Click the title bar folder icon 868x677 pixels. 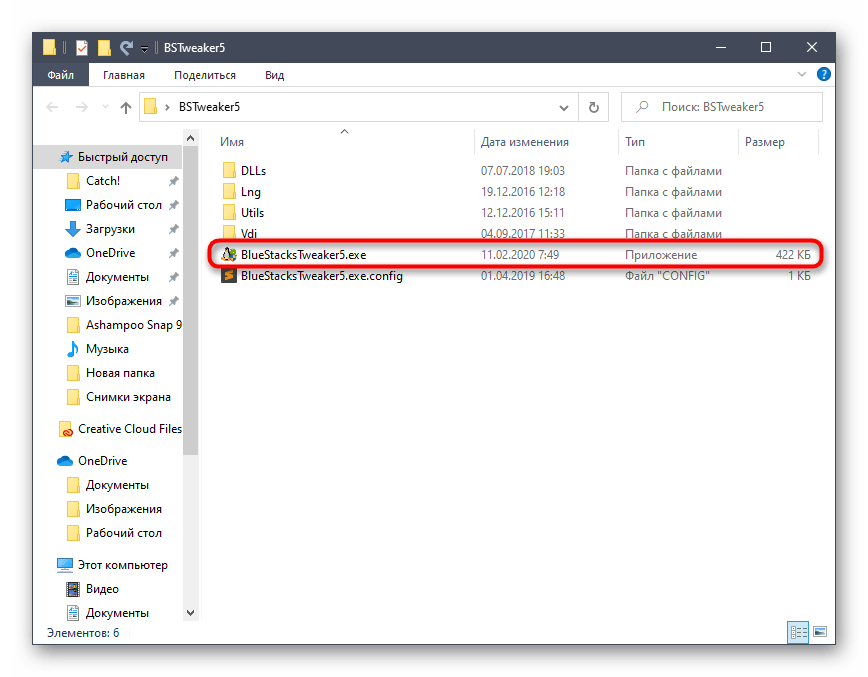coord(49,48)
